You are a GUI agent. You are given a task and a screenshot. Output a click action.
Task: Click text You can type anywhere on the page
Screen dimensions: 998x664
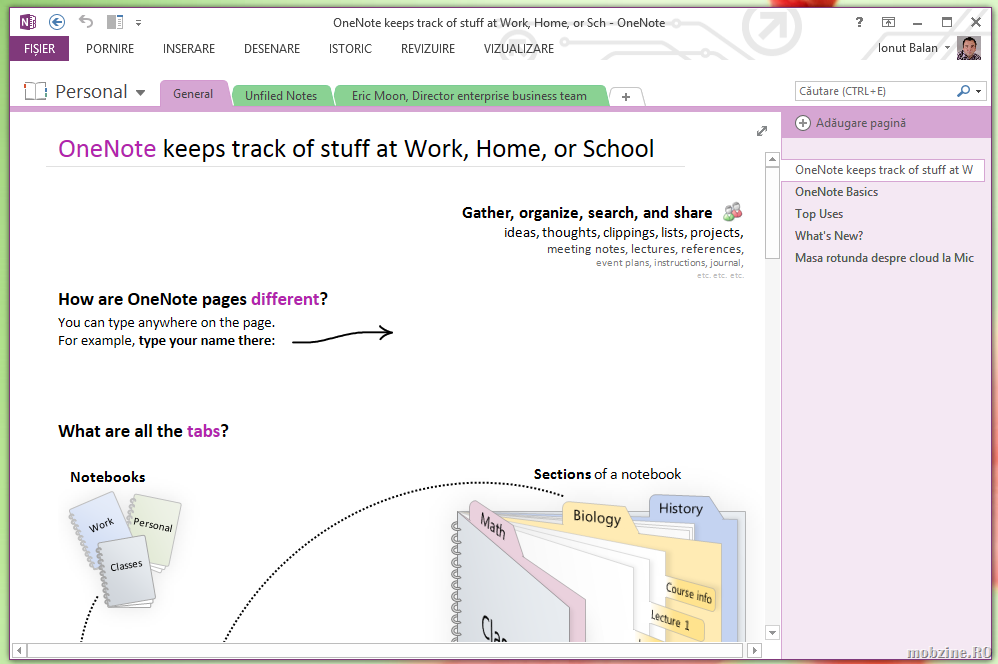[x=166, y=323]
